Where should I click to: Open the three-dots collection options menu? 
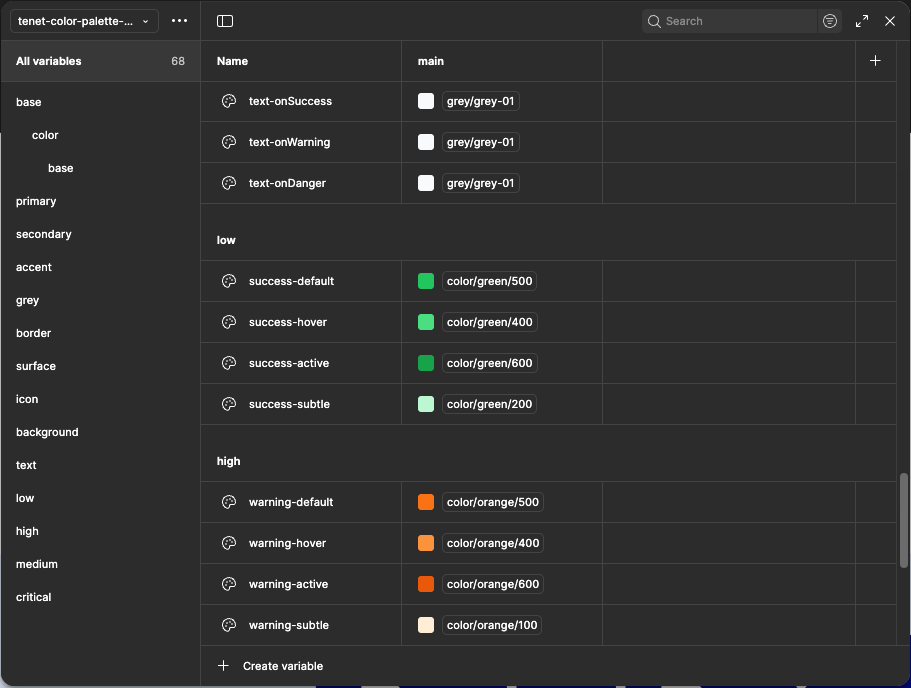coord(180,21)
